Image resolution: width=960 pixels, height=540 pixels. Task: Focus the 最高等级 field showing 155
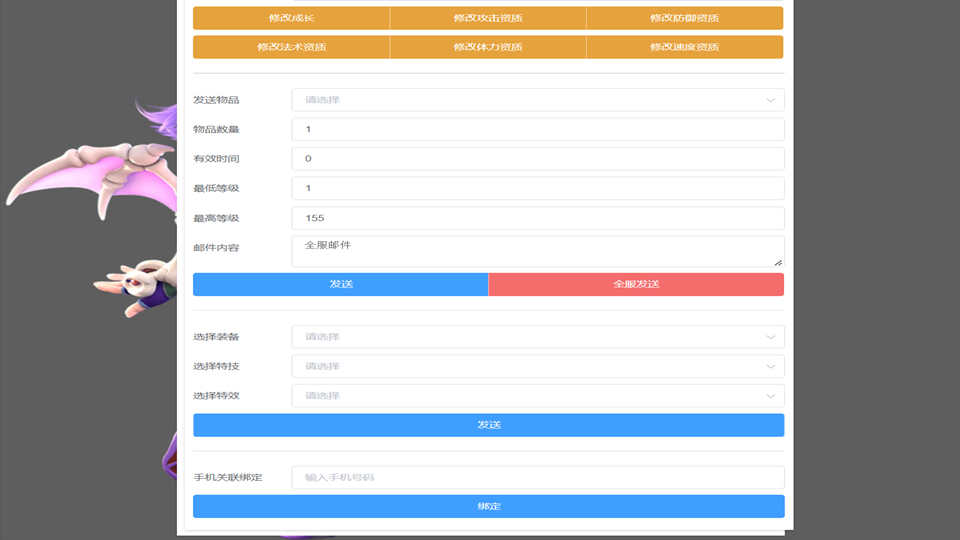click(538, 218)
